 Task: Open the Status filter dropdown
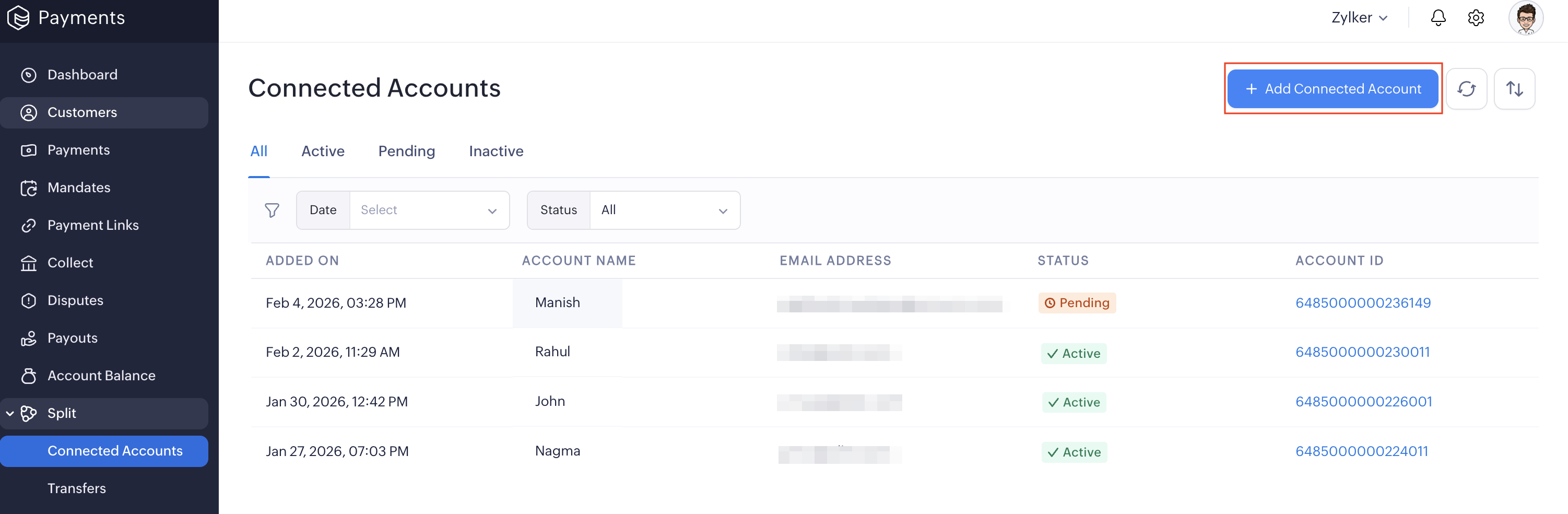click(x=664, y=210)
